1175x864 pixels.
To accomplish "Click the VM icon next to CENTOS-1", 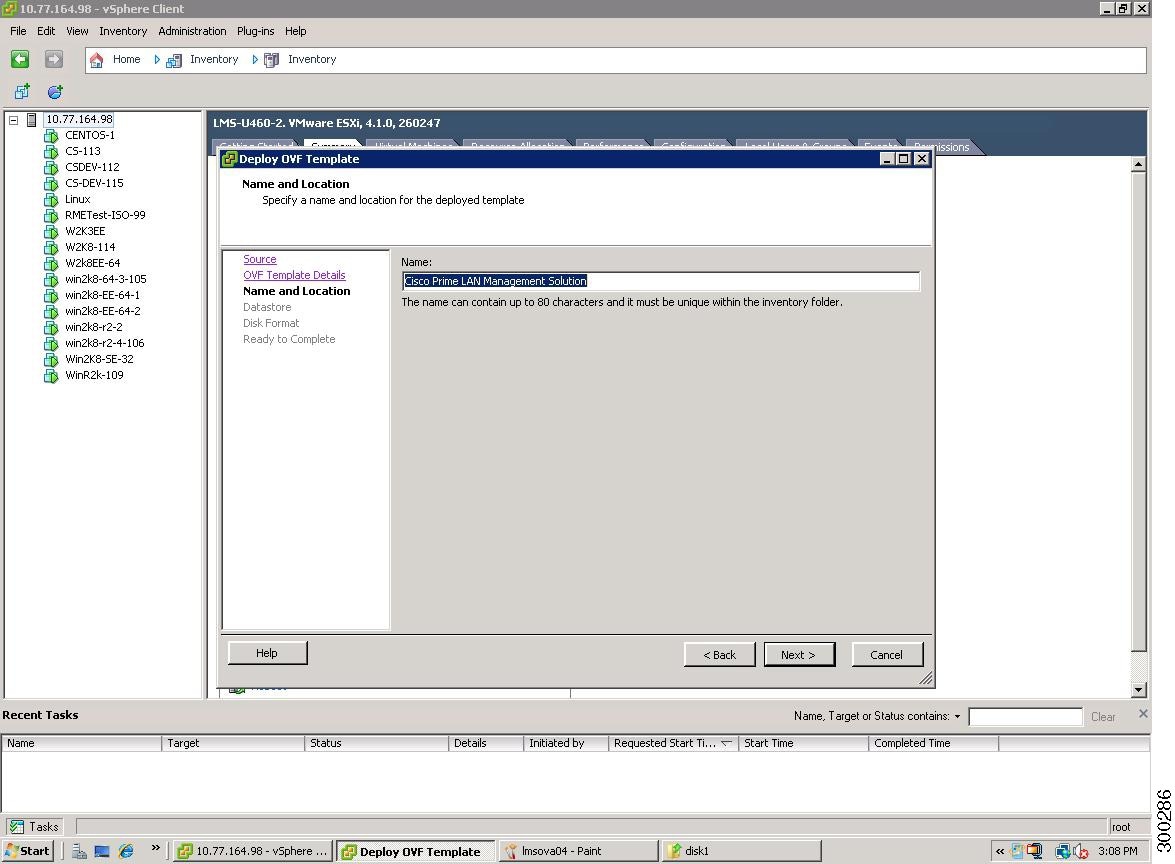I will click(x=51, y=136).
